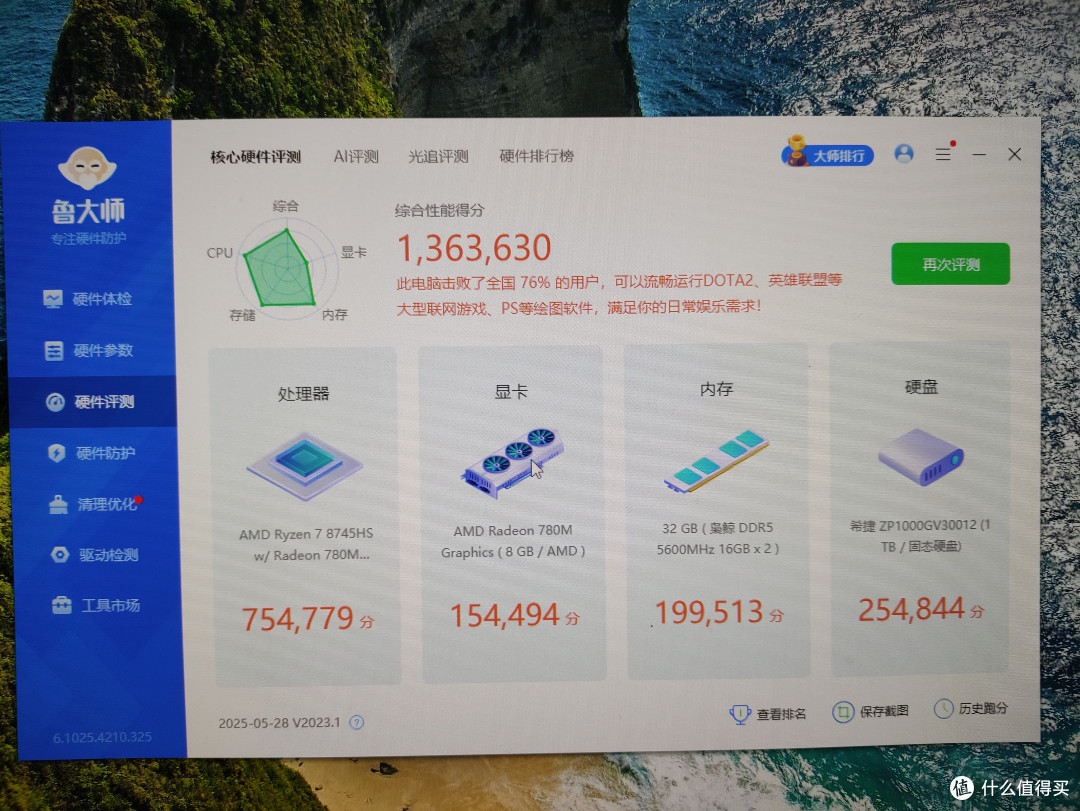This screenshot has width=1080, height=811.
Task: Switch to the AI评测 tab
Action: coord(356,156)
